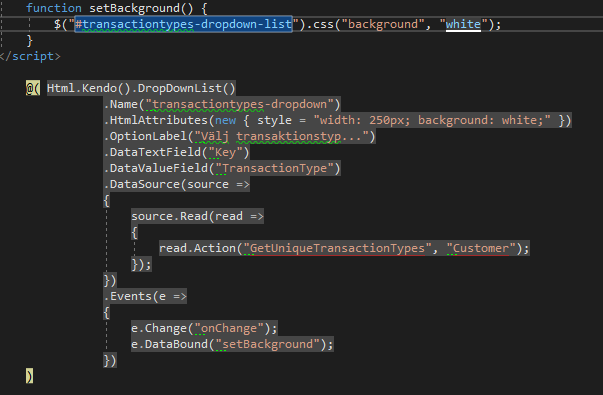
Task: Click the closing script tag
Action: pyautogui.click(x=30, y=56)
